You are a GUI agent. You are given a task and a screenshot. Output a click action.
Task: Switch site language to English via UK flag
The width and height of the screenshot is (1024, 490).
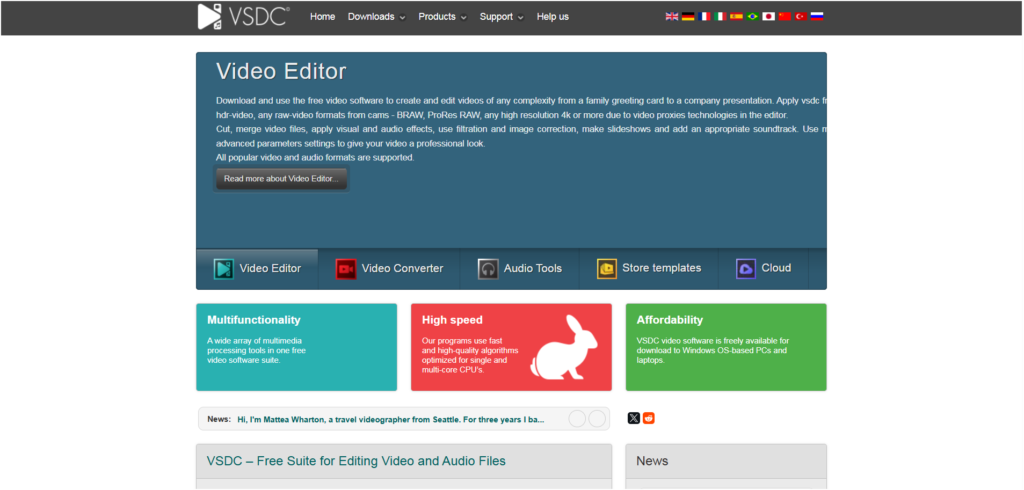pos(672,16)
